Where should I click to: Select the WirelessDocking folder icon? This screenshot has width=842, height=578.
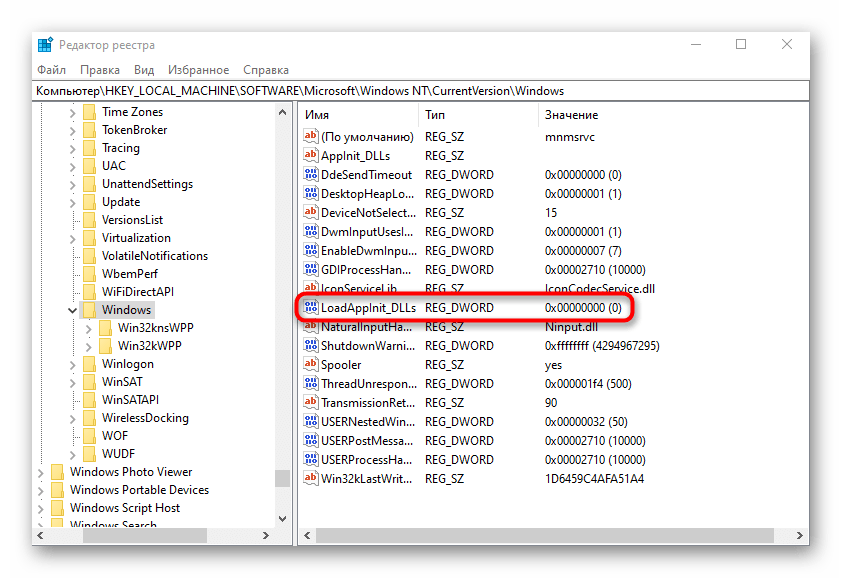[90, 418]
